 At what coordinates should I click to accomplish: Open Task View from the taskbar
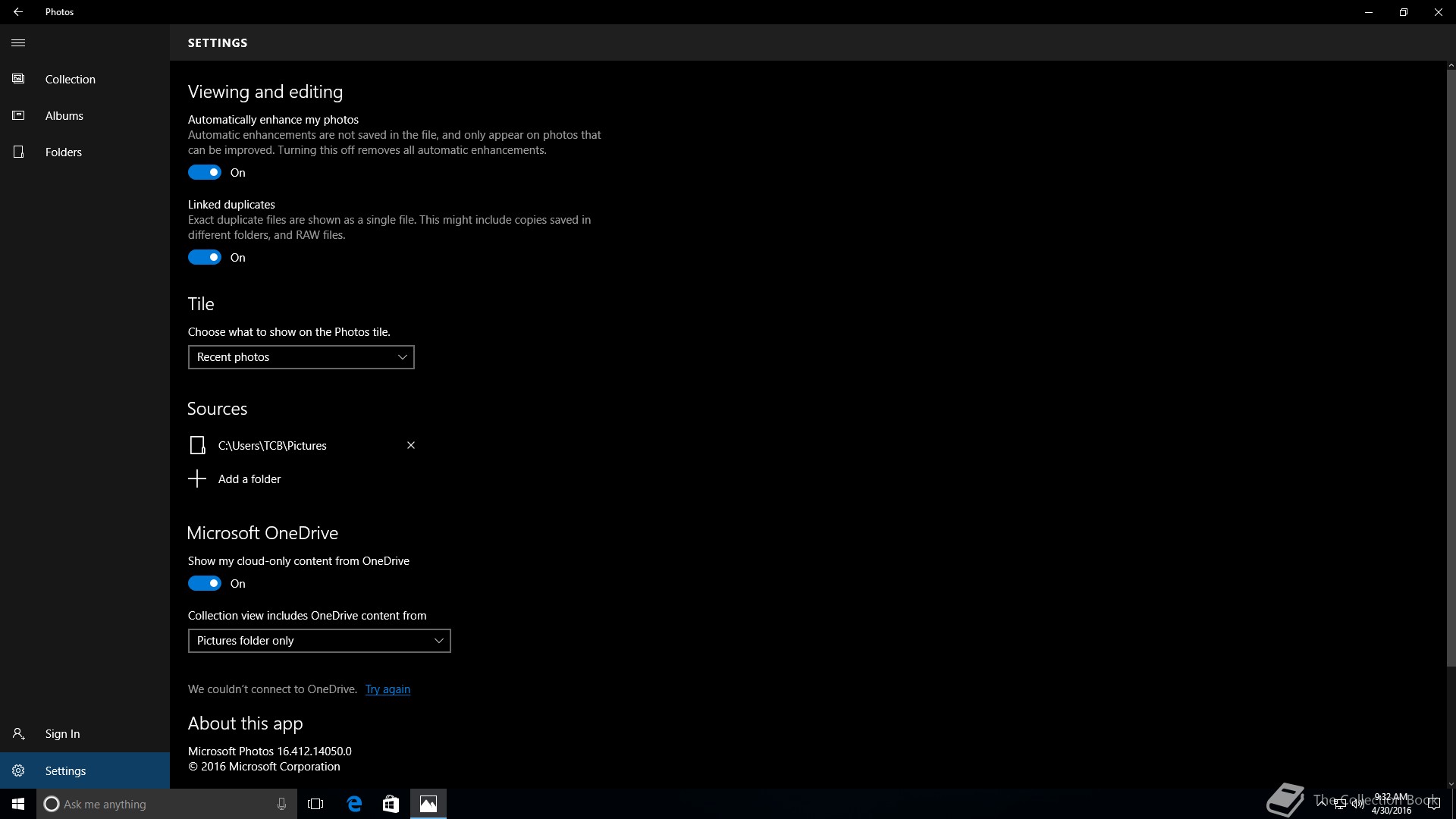coord(315,804)
